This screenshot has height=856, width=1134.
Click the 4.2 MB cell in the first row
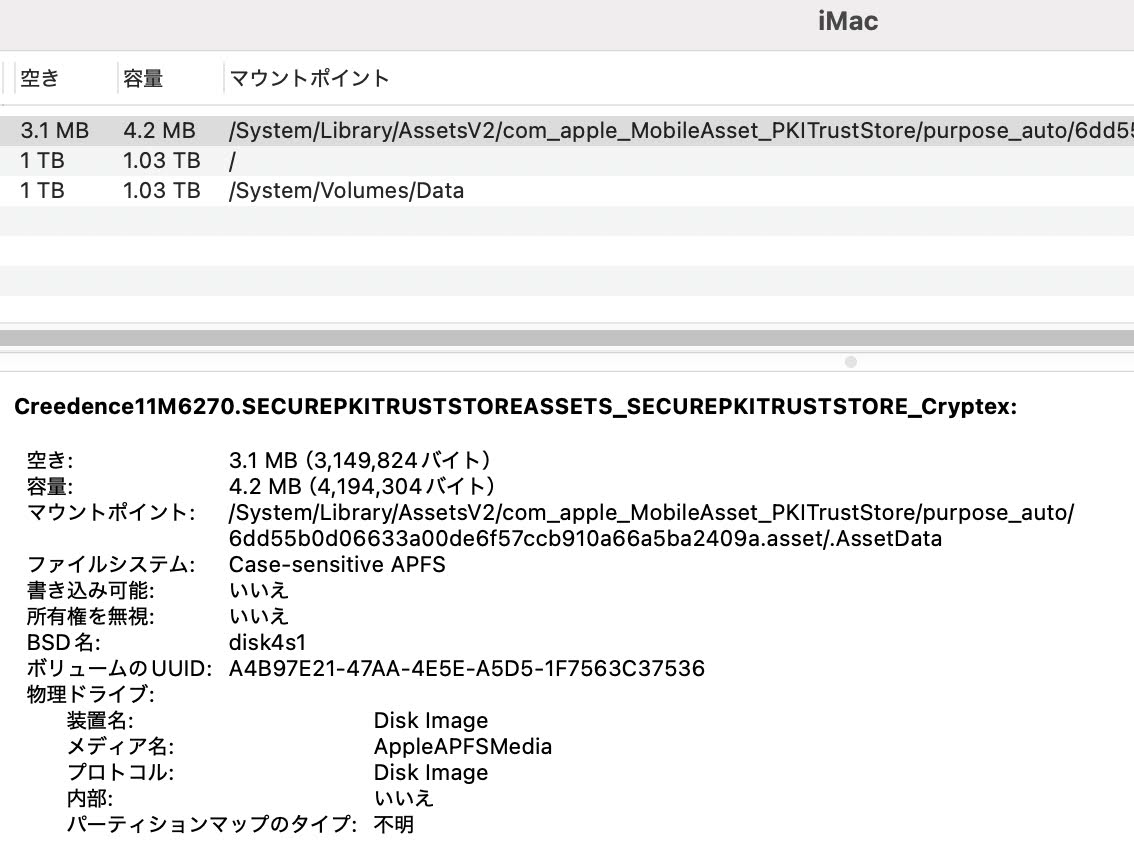point(159,130)
